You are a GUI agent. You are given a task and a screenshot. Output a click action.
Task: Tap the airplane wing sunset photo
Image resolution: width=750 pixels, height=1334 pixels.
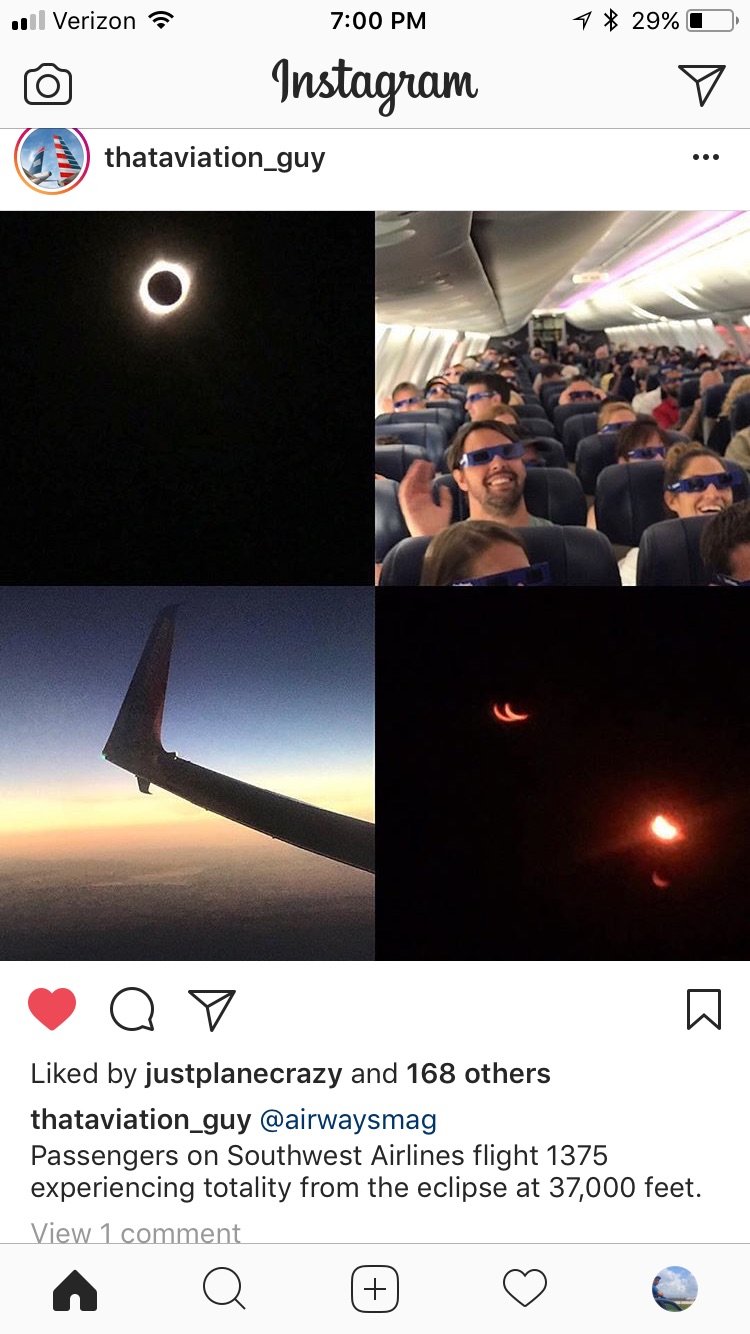[x=187, y=774]
